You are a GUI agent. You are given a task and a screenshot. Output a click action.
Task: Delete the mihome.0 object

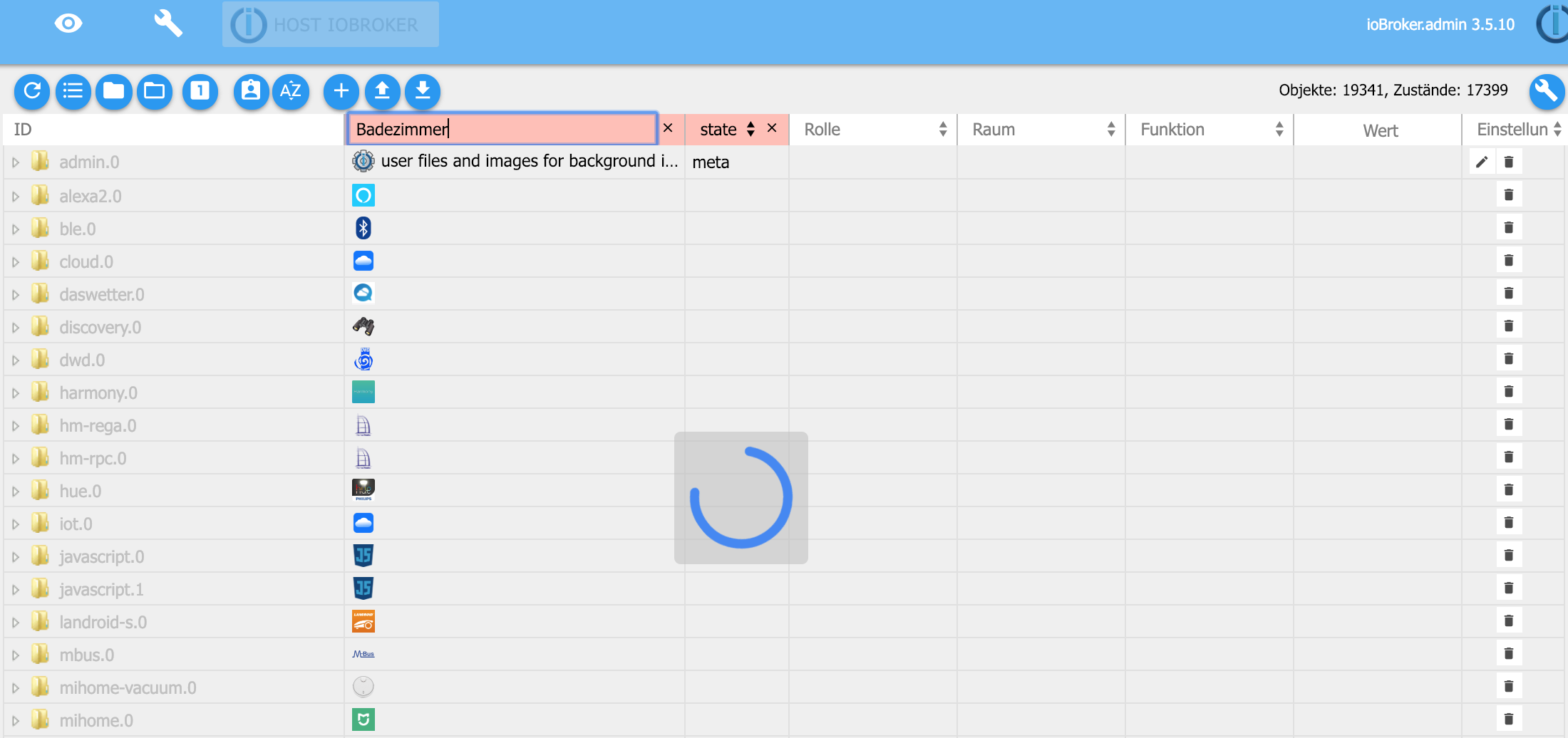pos(1509,719)
